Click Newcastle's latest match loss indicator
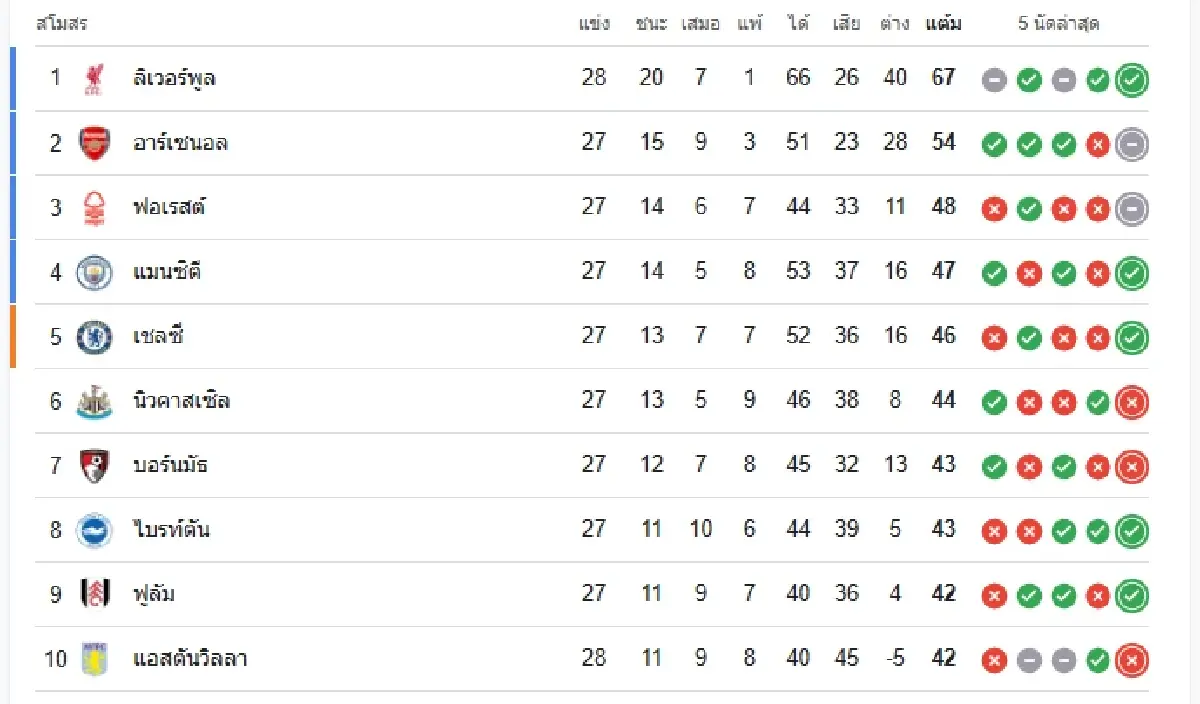Viewport: 1200px width, 704px height. pyautogui.click(x=1132, y=403)
